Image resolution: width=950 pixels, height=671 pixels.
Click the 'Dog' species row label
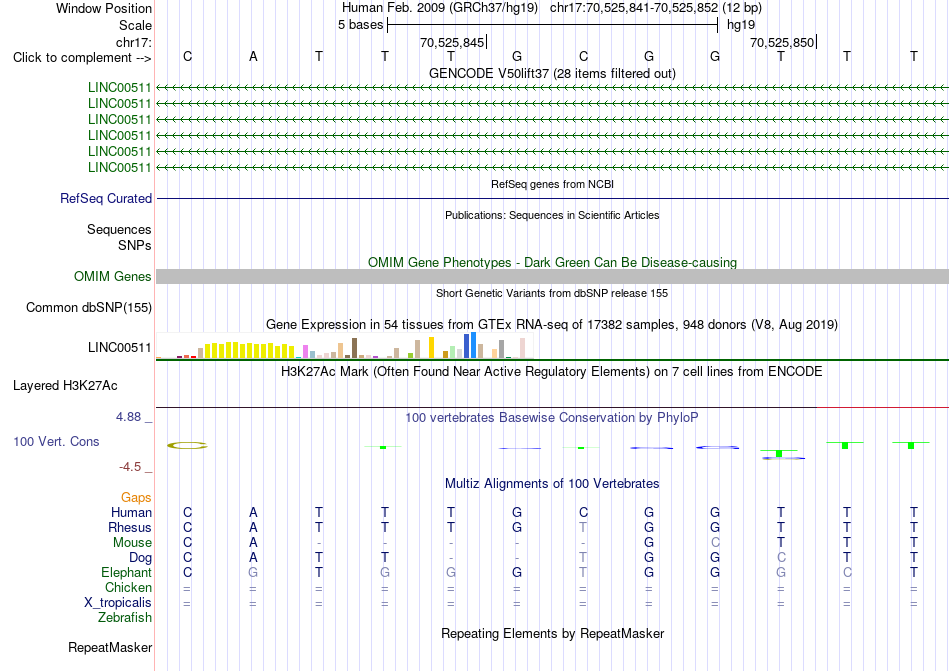[x=140, y=558]
